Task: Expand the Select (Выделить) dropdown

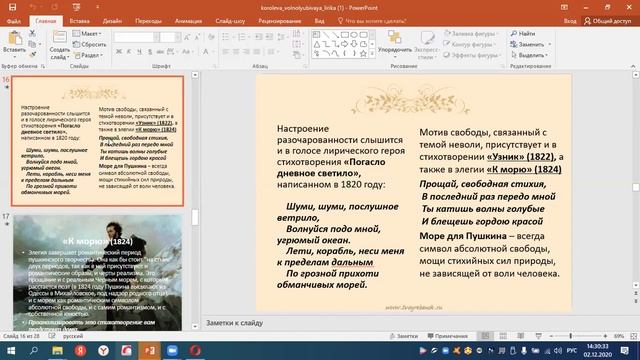Action: click(x=529, y=55)
